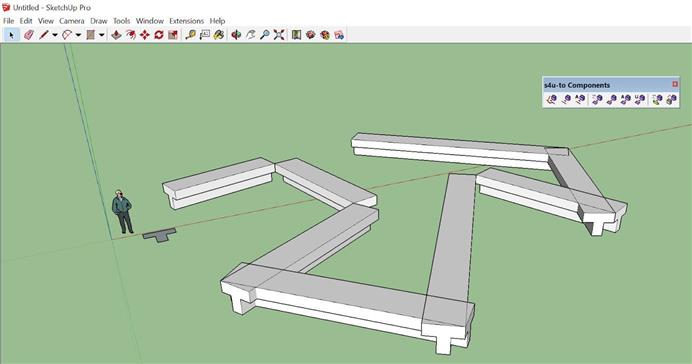Click the s4u line-to-component icon without letter
692x364 pixels.
tap(566, 100)
